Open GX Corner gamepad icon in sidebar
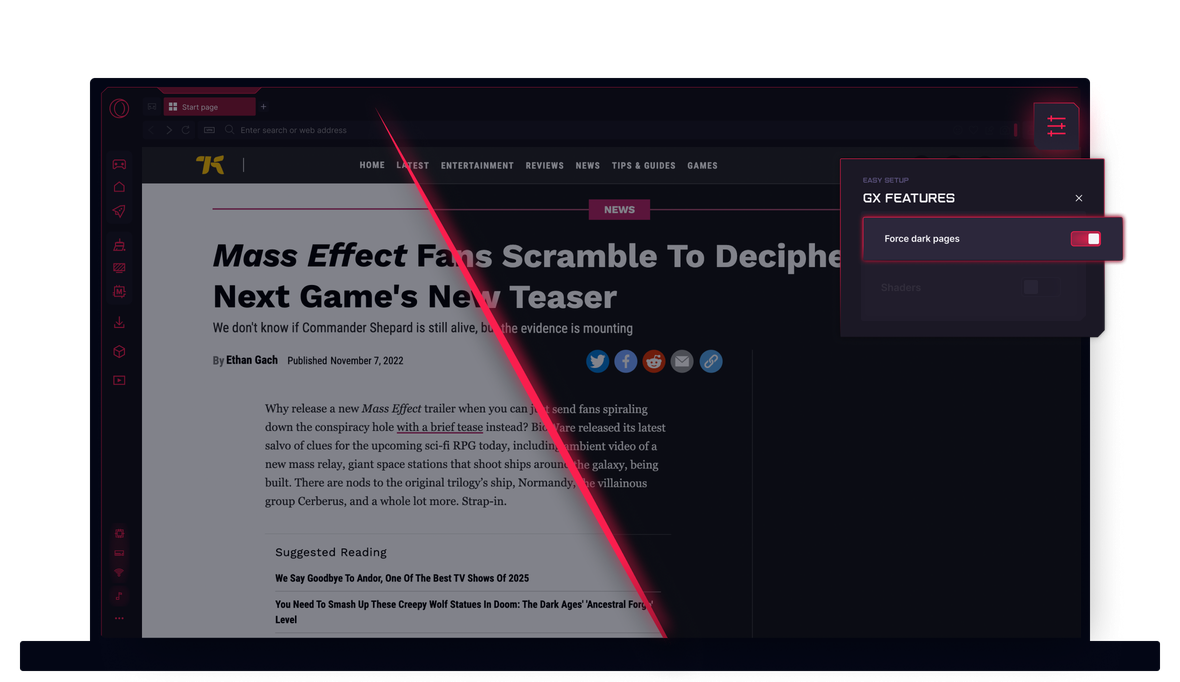 coord(119,164)
